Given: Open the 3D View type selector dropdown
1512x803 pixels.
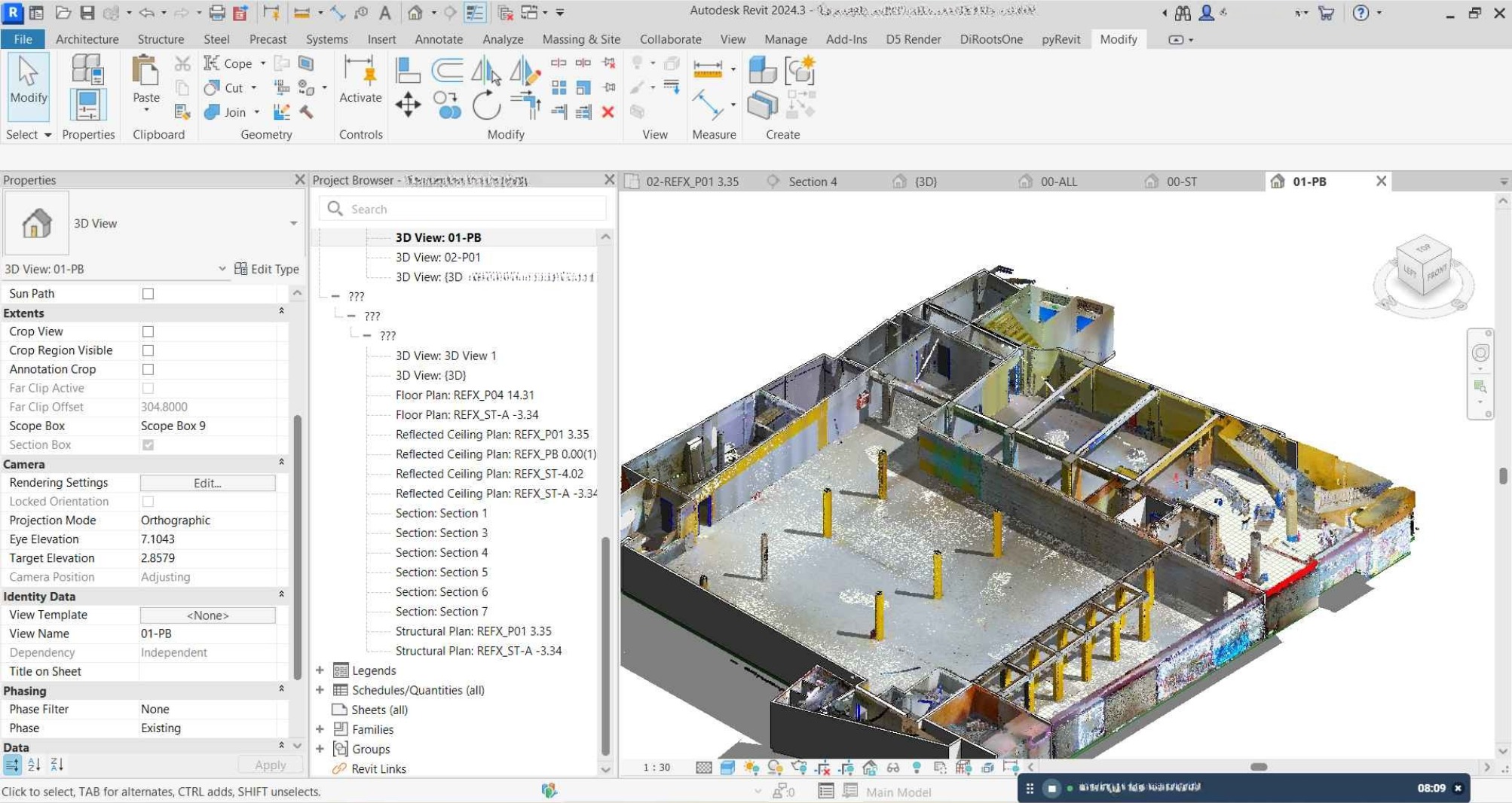Looking at the screenshot, I should click(293, 223).
